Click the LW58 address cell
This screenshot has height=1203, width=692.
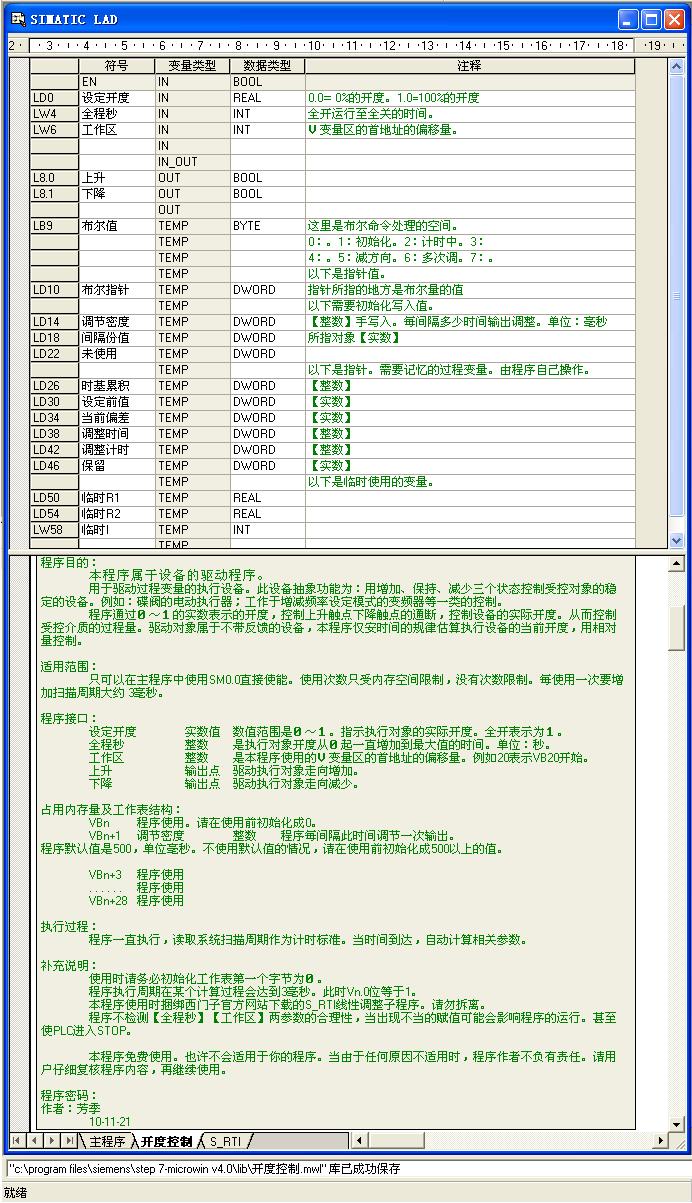click(54, 530)
